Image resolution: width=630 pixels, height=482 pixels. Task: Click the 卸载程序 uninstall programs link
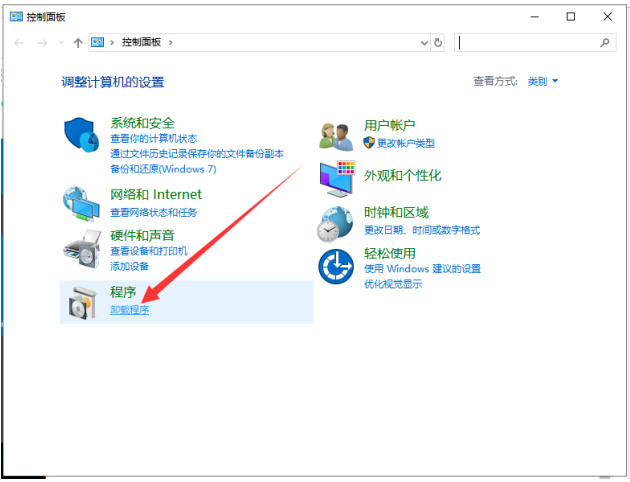point(129,310)
